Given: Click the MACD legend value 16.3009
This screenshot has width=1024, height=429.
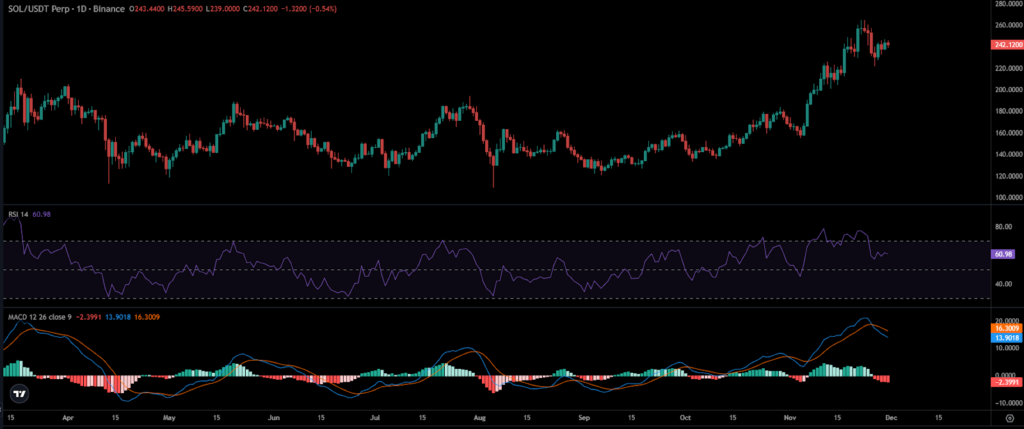Looking at the screenshot, I should tap(146, 317).
